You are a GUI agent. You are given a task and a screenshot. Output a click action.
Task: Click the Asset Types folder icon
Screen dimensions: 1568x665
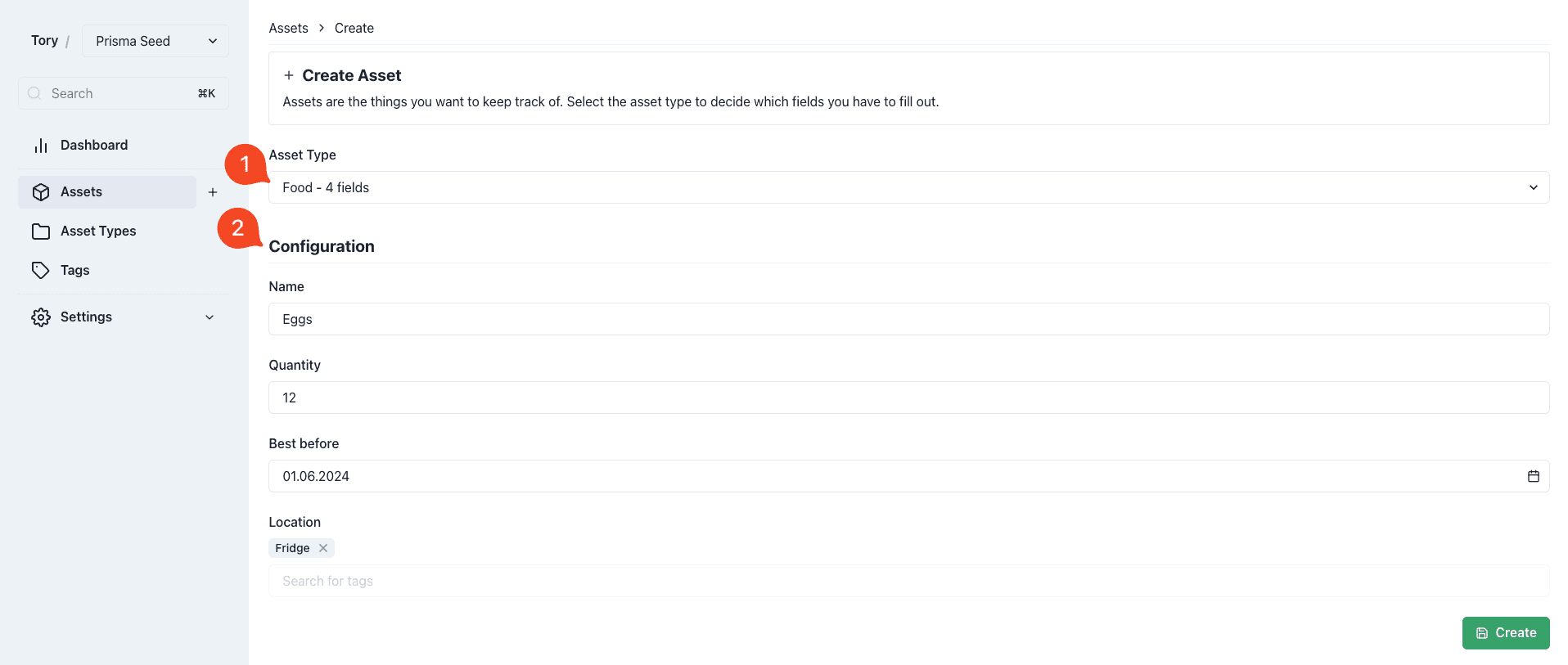tap(41, 231)
